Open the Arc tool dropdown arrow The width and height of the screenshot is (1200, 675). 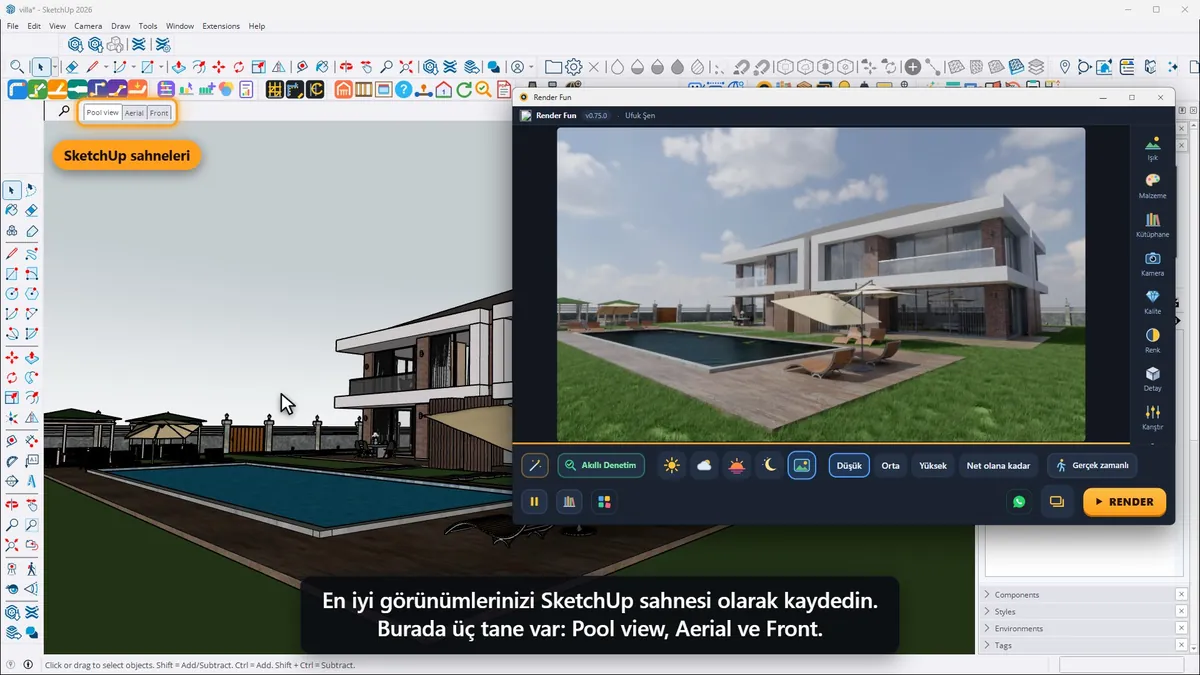click(134, 67)
